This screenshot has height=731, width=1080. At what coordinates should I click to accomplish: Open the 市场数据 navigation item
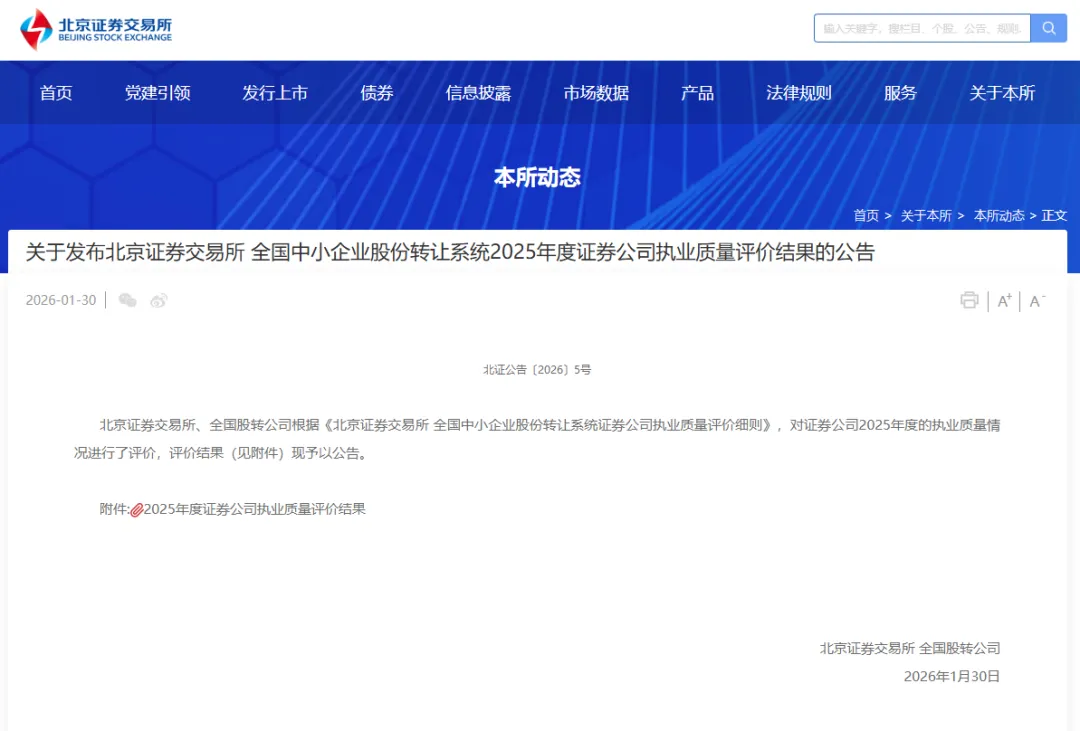596,93
